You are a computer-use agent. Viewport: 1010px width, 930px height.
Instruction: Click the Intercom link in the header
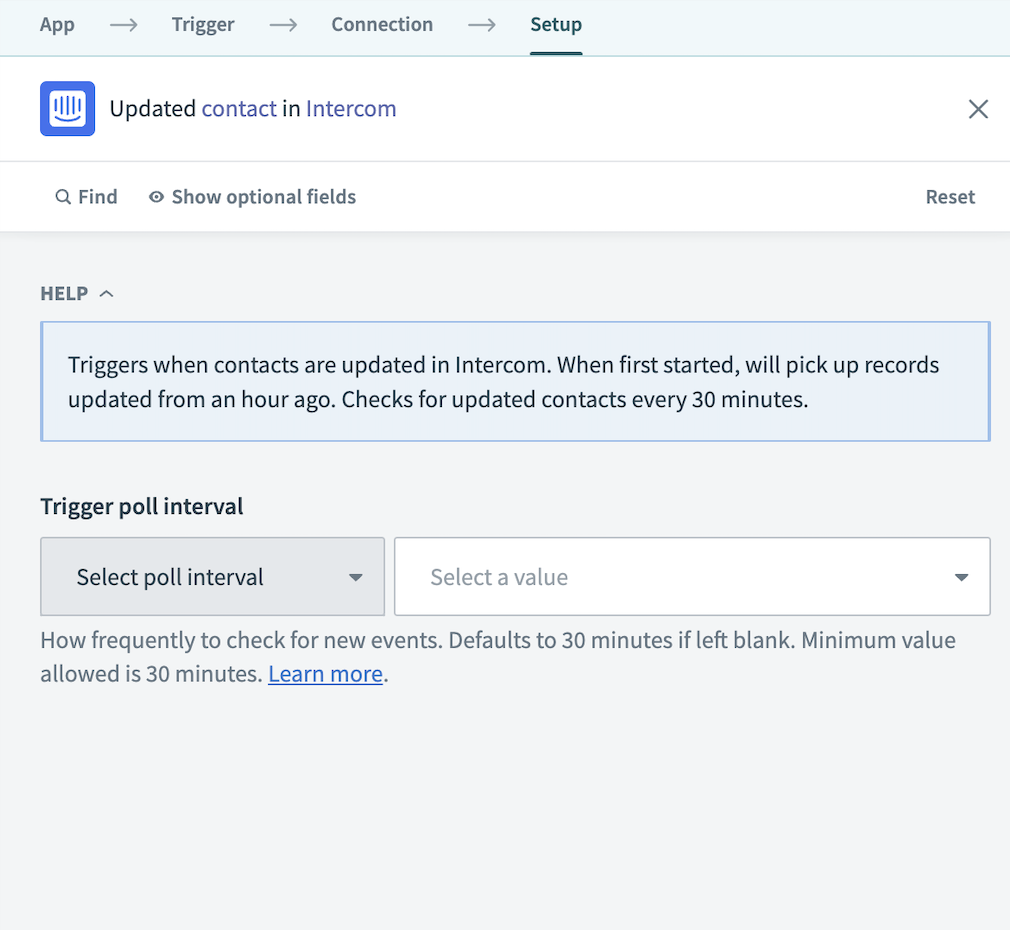coord(350,108)
